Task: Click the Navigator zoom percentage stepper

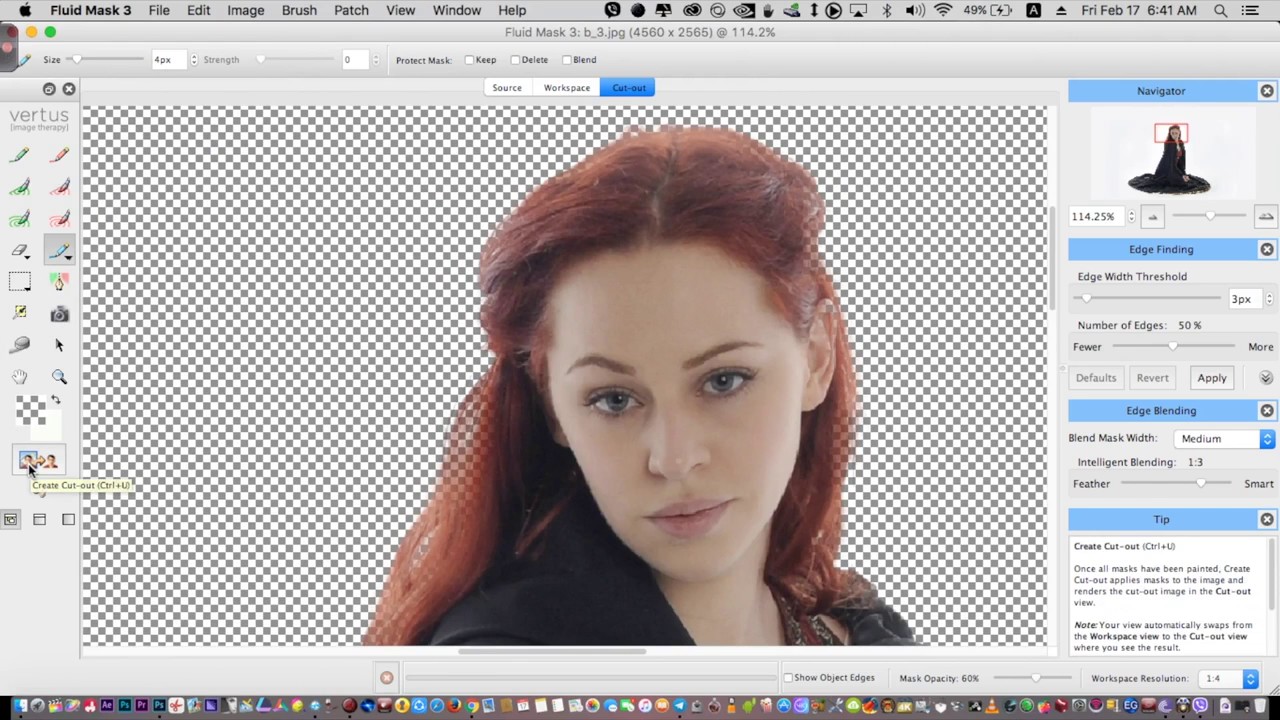Action: coord(1131,216)
